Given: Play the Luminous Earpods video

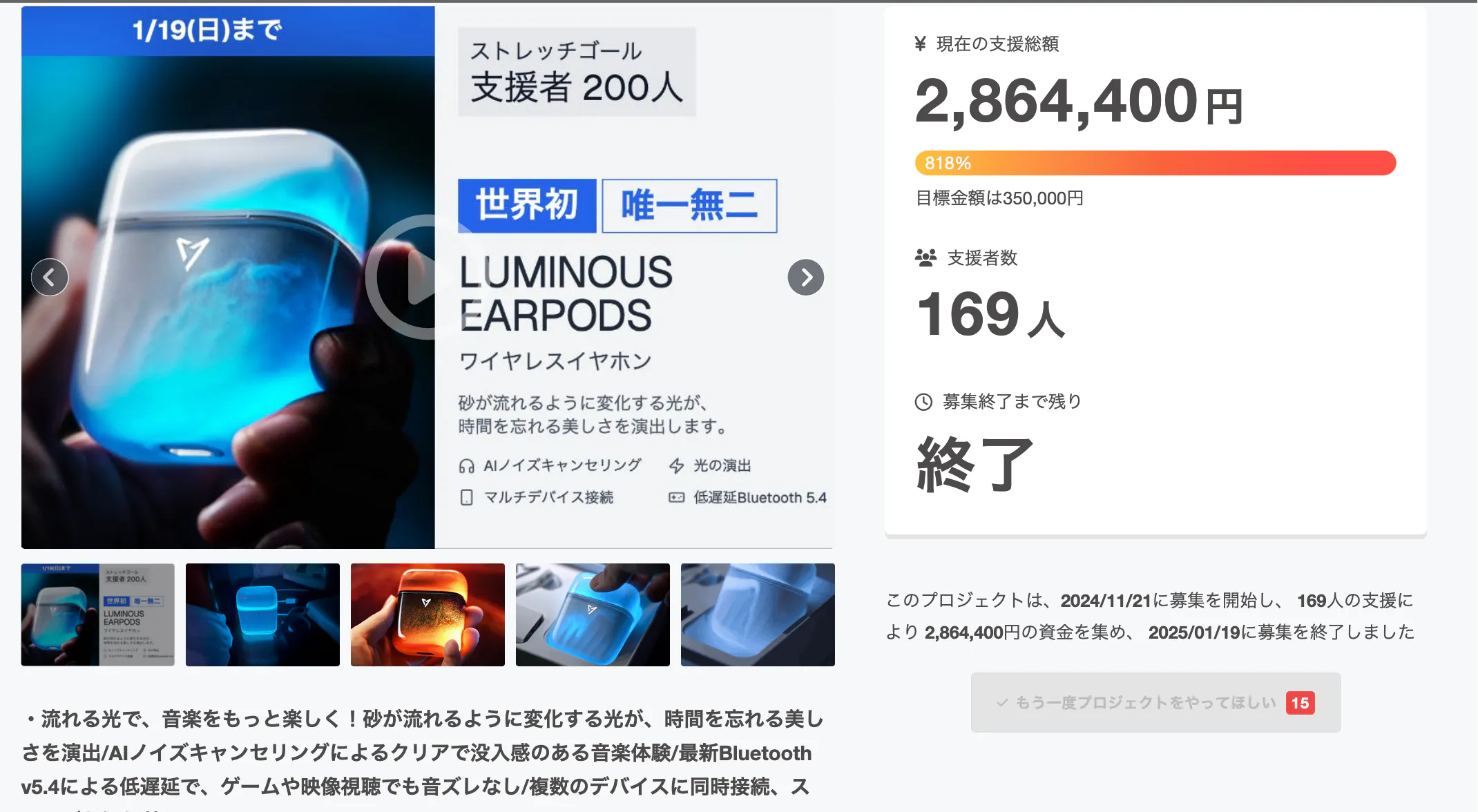Looking at the screenshot, I should (428, 277).
